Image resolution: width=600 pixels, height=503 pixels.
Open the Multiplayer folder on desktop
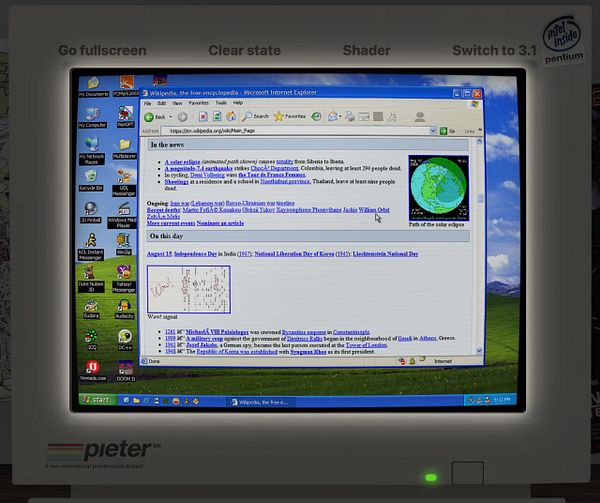point(124,149)
